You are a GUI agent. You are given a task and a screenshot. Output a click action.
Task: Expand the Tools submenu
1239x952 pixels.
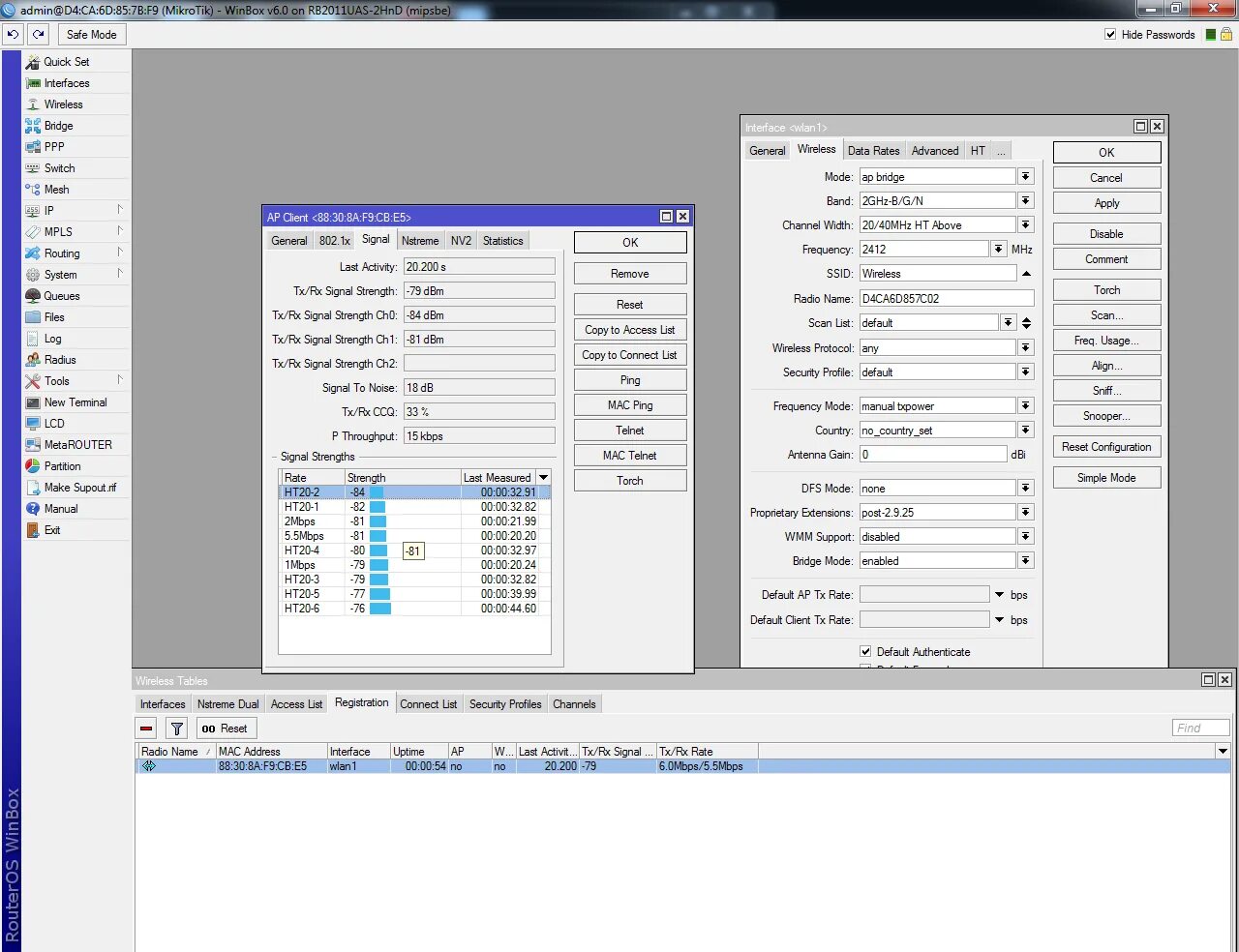(120, 379)
